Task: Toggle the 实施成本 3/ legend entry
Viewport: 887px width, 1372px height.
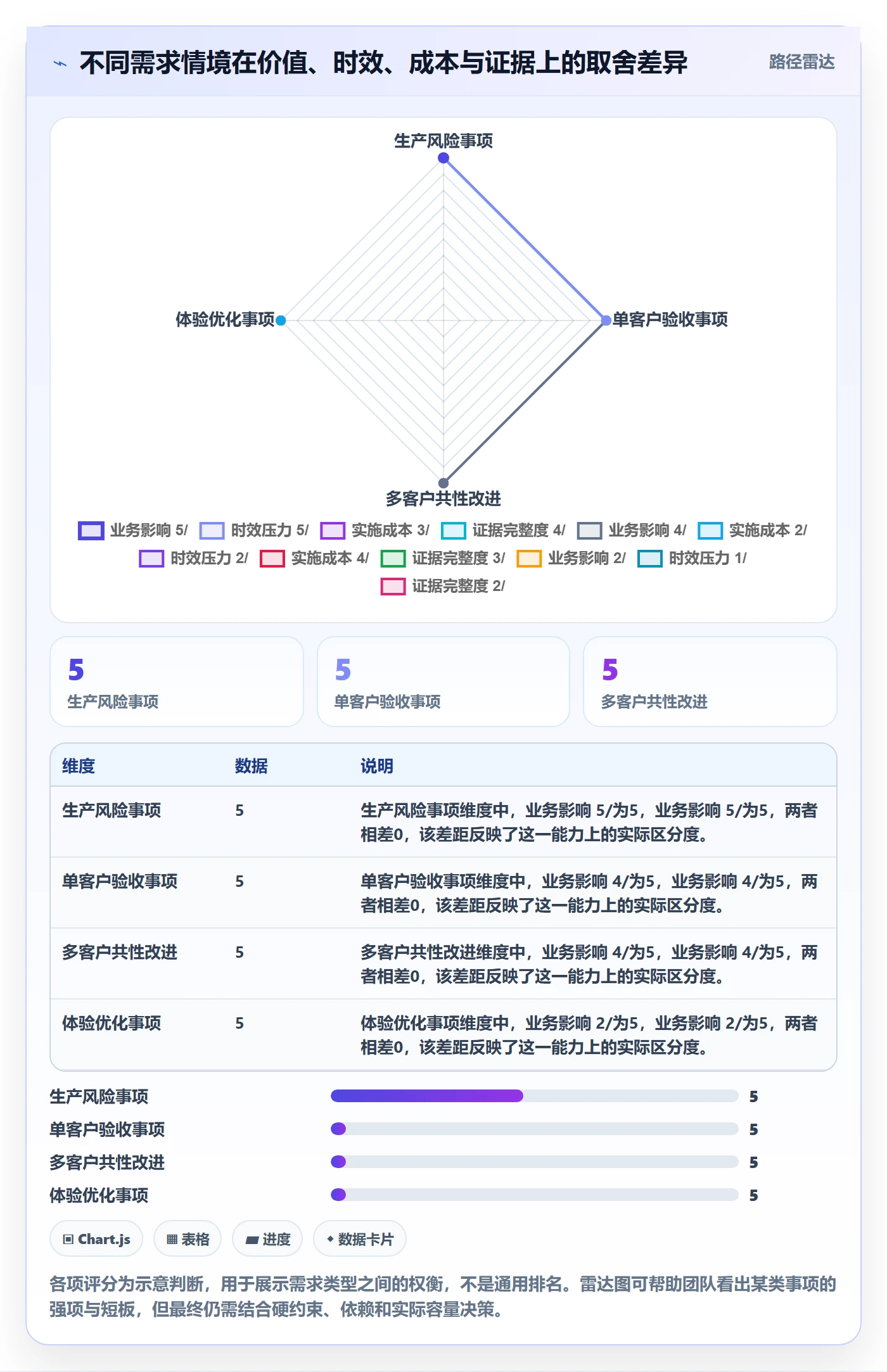Action: tap(374, 530)
